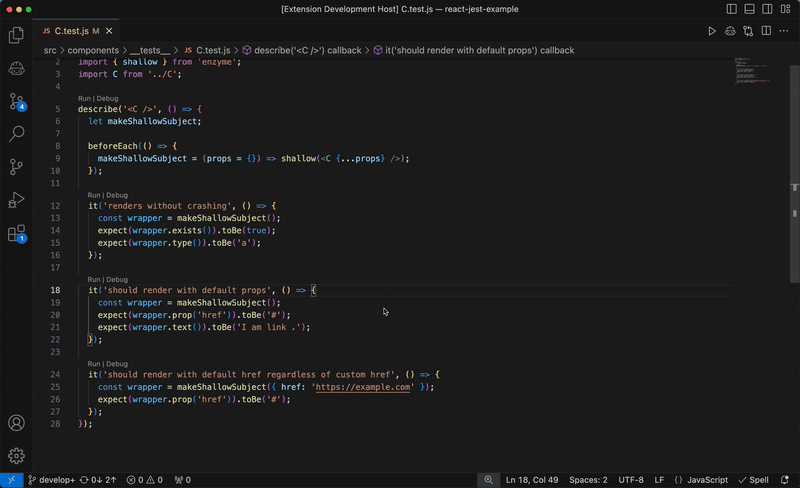The image size is (800, 488).
Task: Click the editor vertical scrollbar
Action: click(x=794, y=174)
